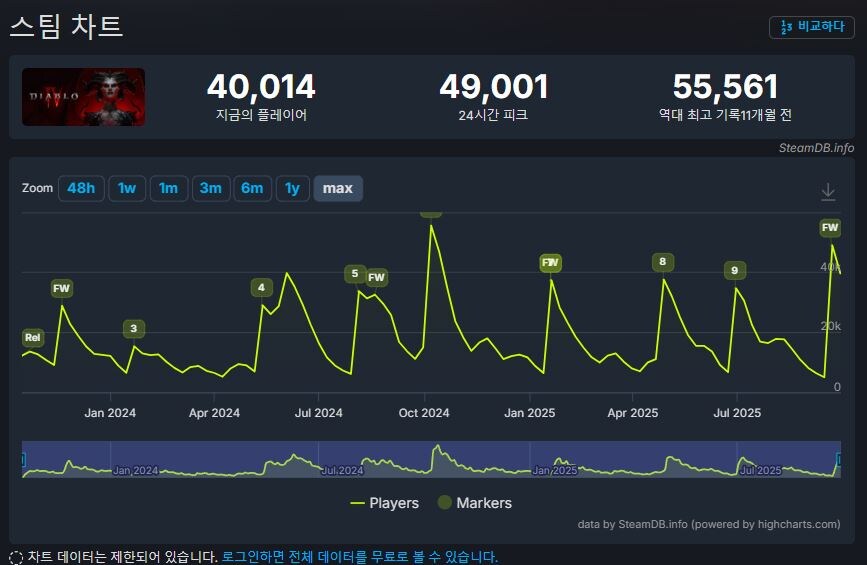Screen dimensions: 867x565
Task: Select the 48h zoom range
Action: 81,189
